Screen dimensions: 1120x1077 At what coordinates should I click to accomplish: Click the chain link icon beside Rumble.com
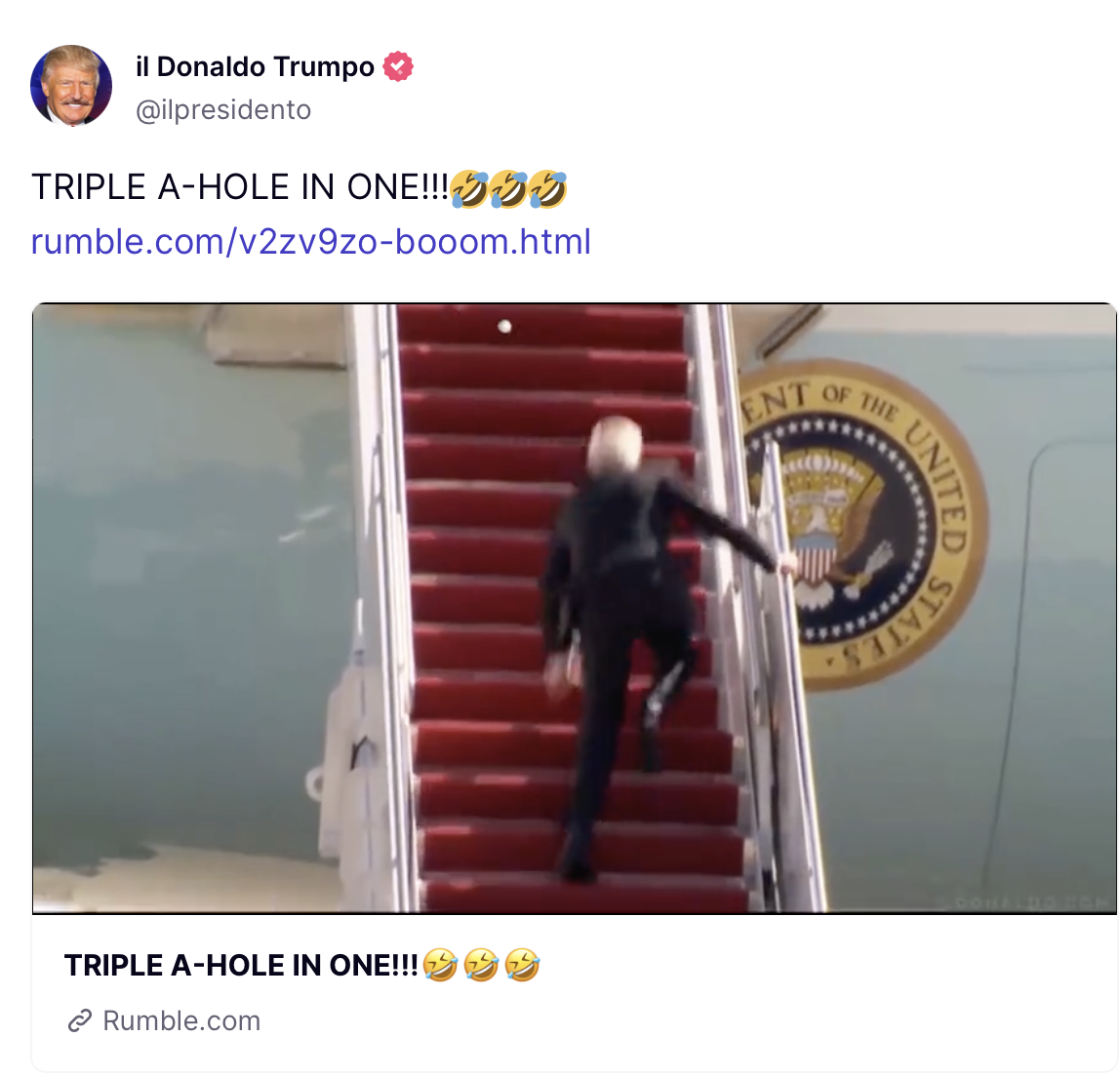[x=80, y=1020]
